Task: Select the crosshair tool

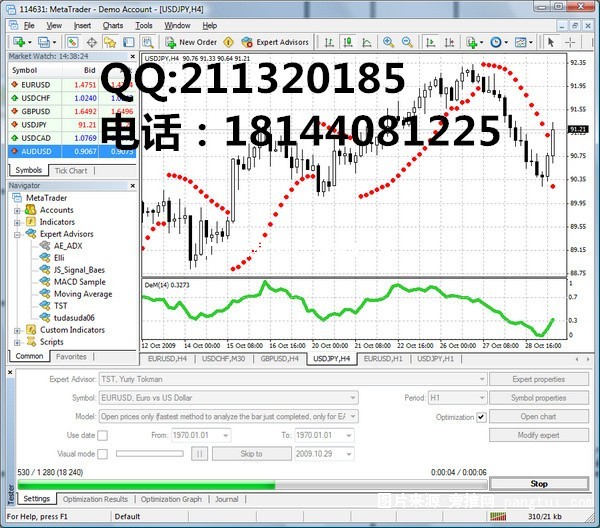Action: click(x=570, y=42)
